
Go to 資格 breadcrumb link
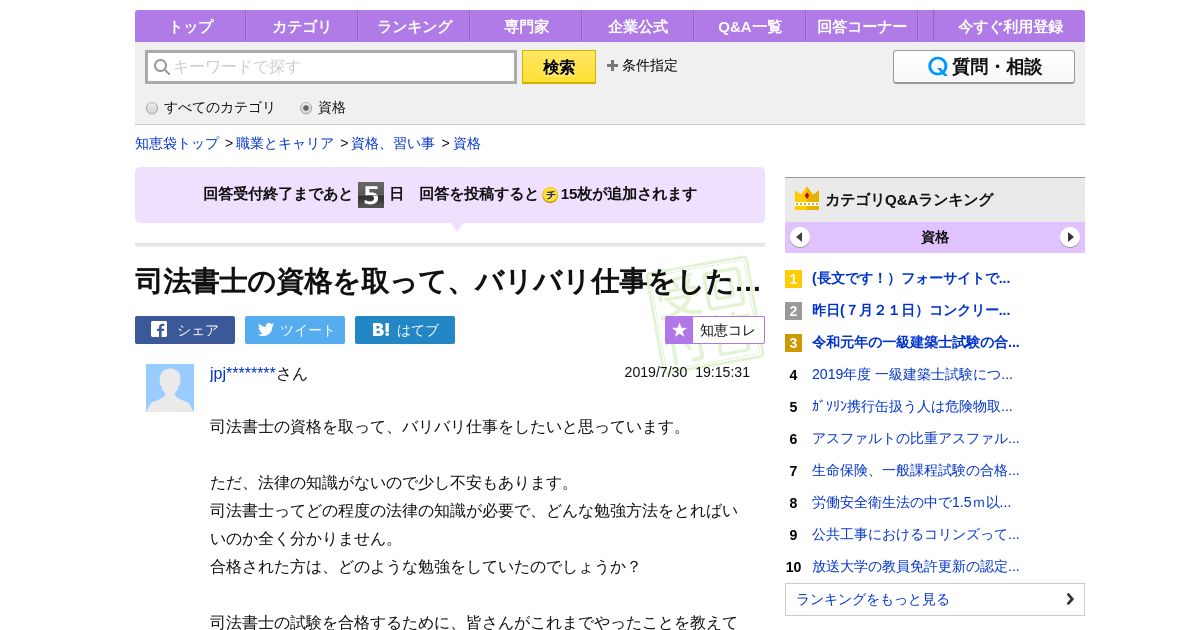467,143
